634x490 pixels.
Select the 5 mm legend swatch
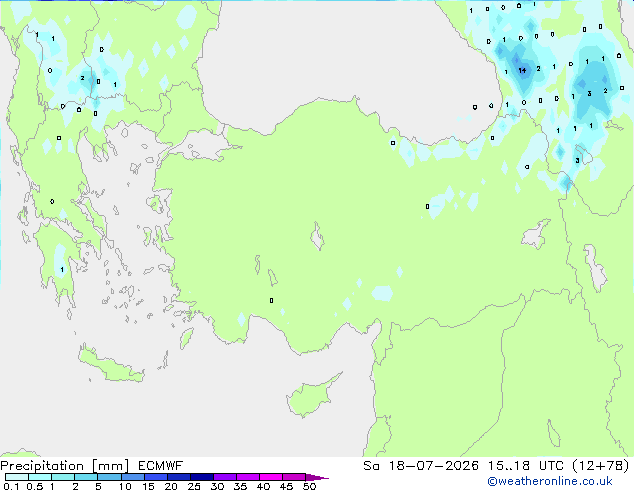(x=109, y=477)
